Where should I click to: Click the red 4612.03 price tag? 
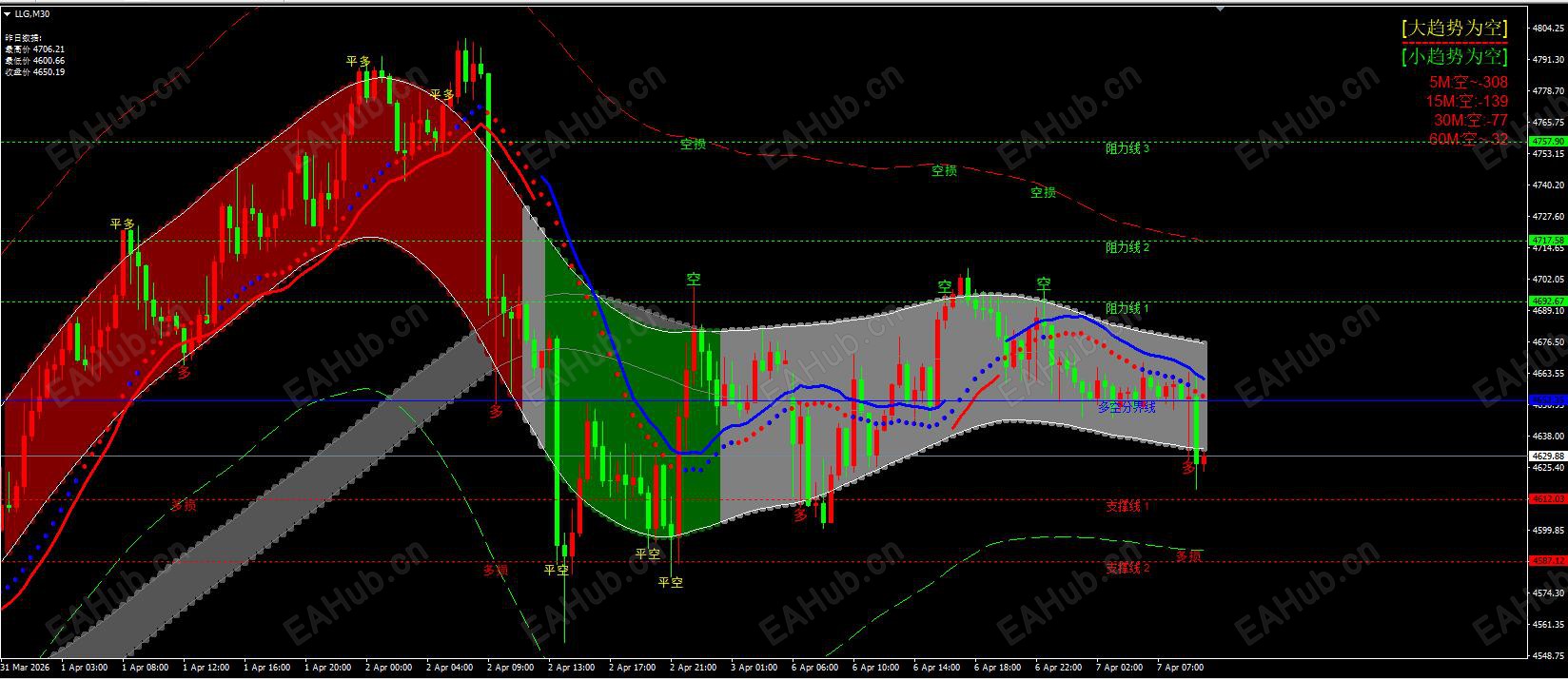click(1547, 498)
